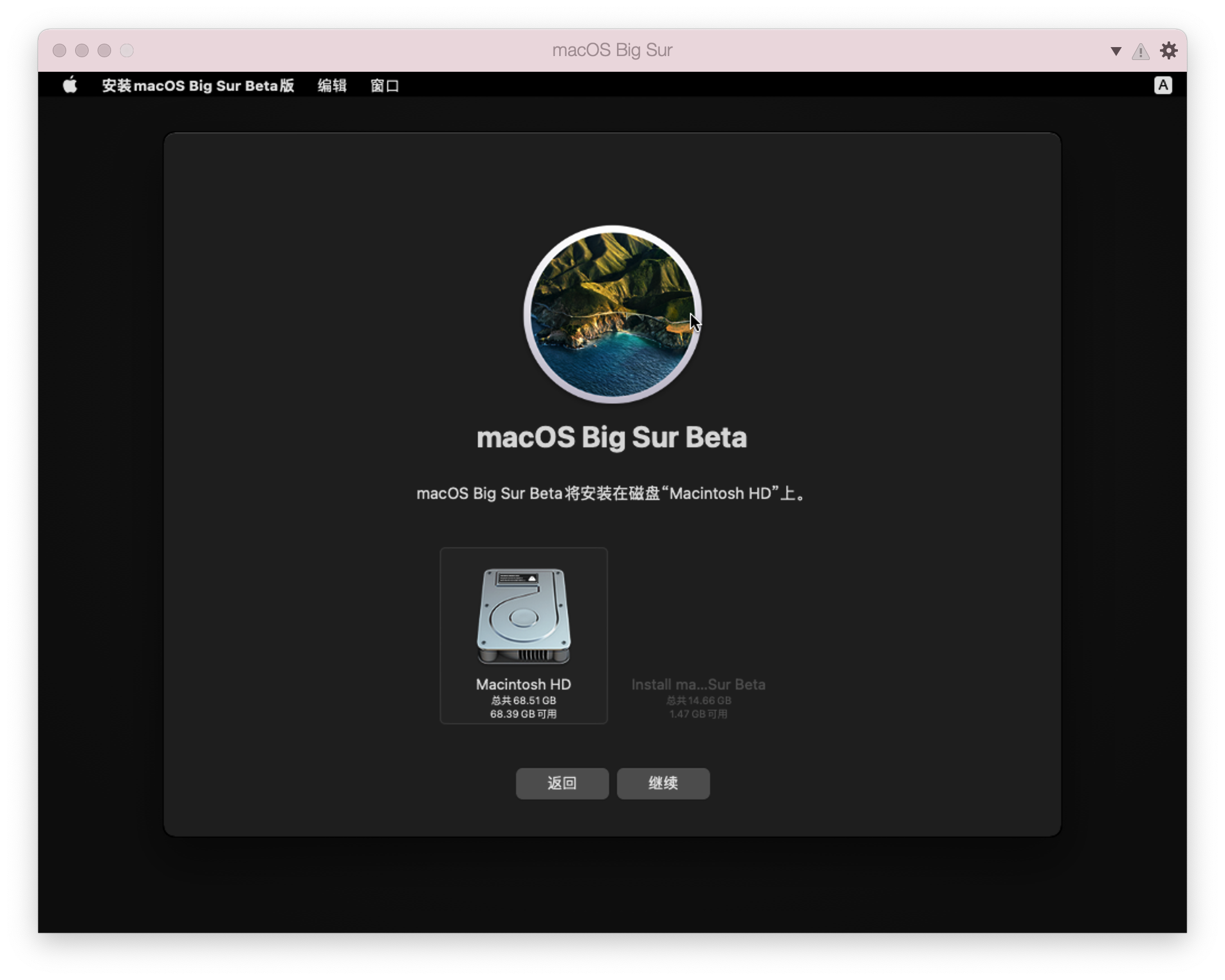Click the warning triangle in the pink title bar
Screen dimensions: 1225x980
pos(1140,50)
